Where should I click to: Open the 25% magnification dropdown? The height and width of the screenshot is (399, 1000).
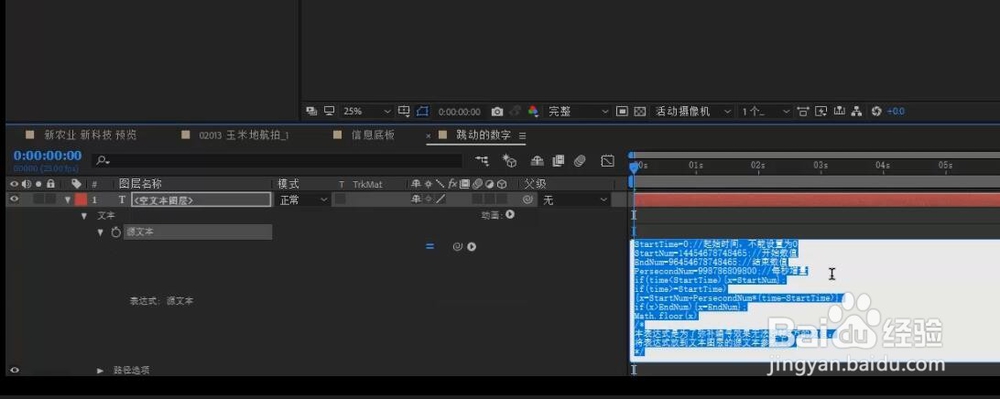367,111
